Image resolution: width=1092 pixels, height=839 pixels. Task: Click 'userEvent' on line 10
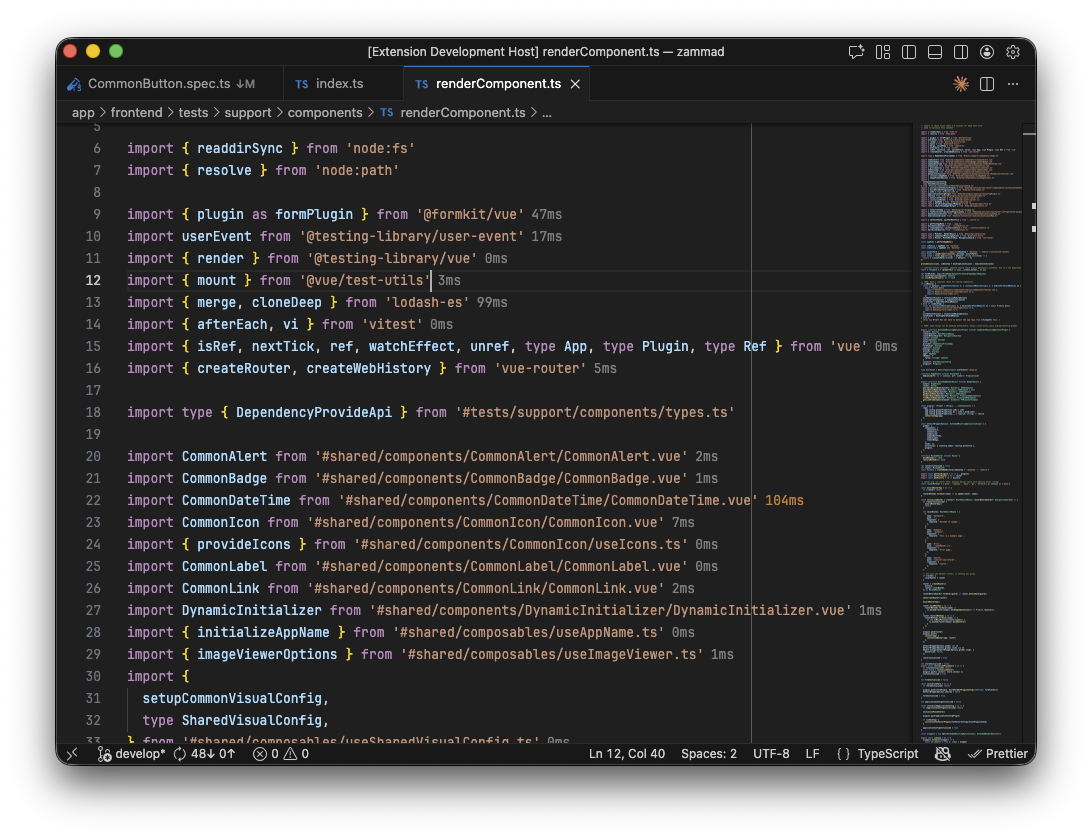point(217,237)
